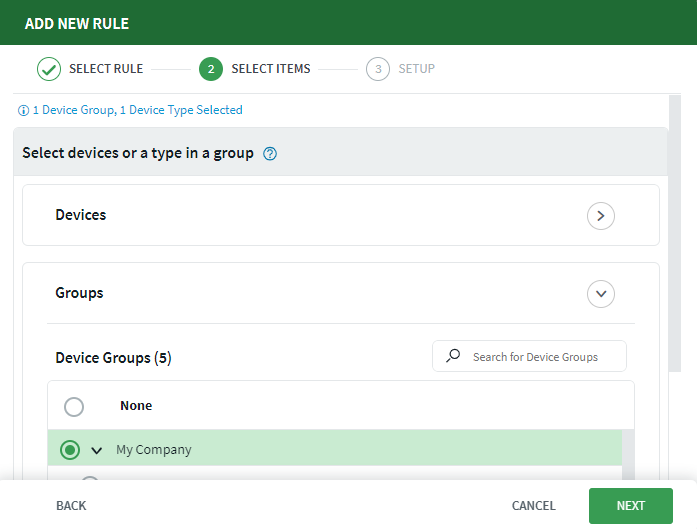This screenshot has width=697, height=529.
Task: Click the Back button
Action: [71, 506]
